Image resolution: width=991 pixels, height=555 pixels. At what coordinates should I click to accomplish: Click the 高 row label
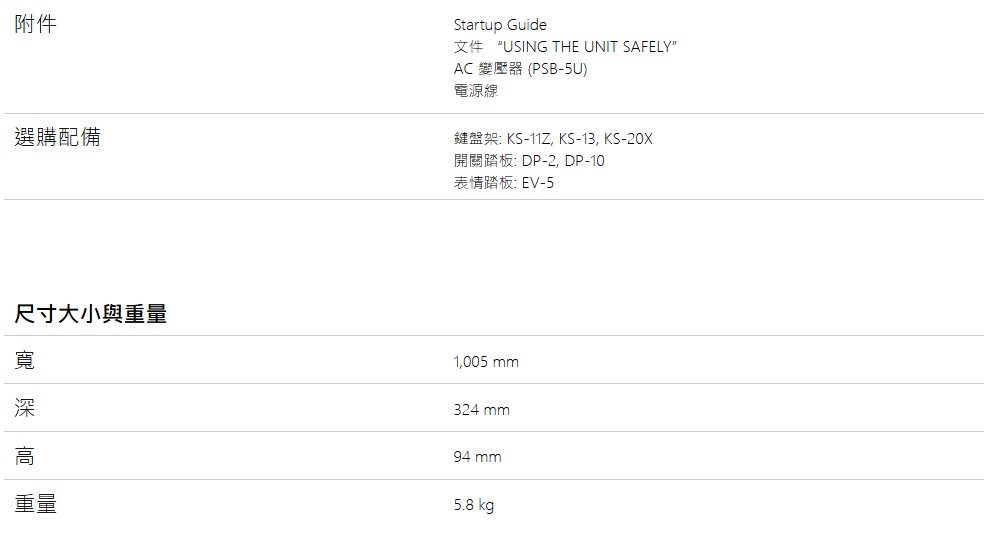(25, 456)
